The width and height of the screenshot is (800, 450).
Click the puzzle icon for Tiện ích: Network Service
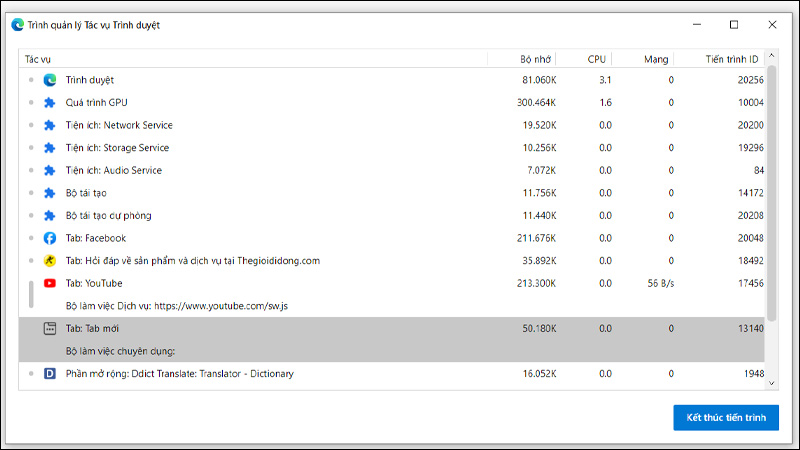49,125
